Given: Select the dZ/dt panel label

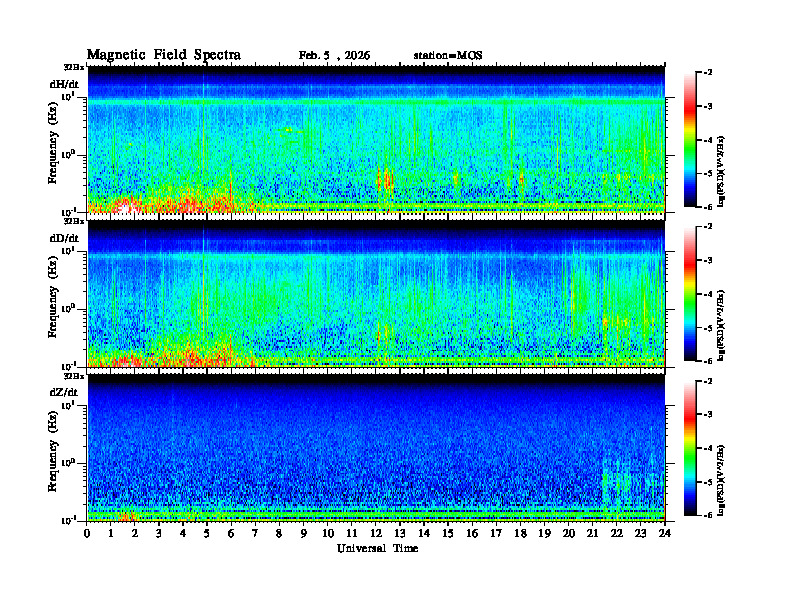Looking at the screenshot, I should pyautogui.click(x=64, y=392).
